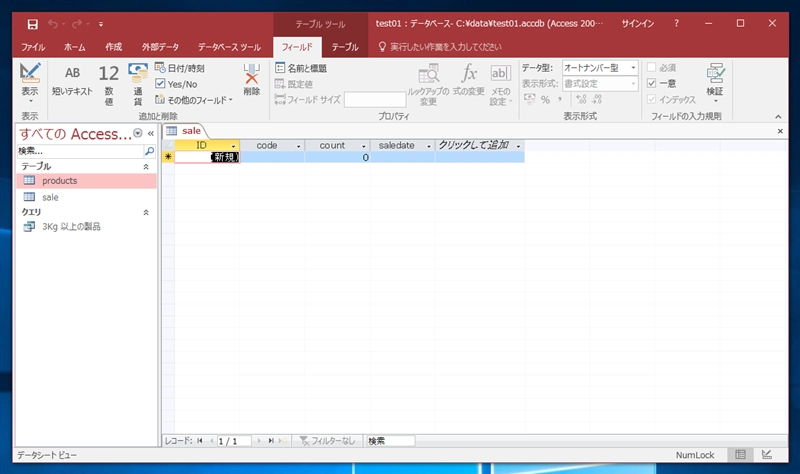This screenshot has width=800, height=474.
Task: Click the navigation pane 検索 box
Action: [80, 151]
